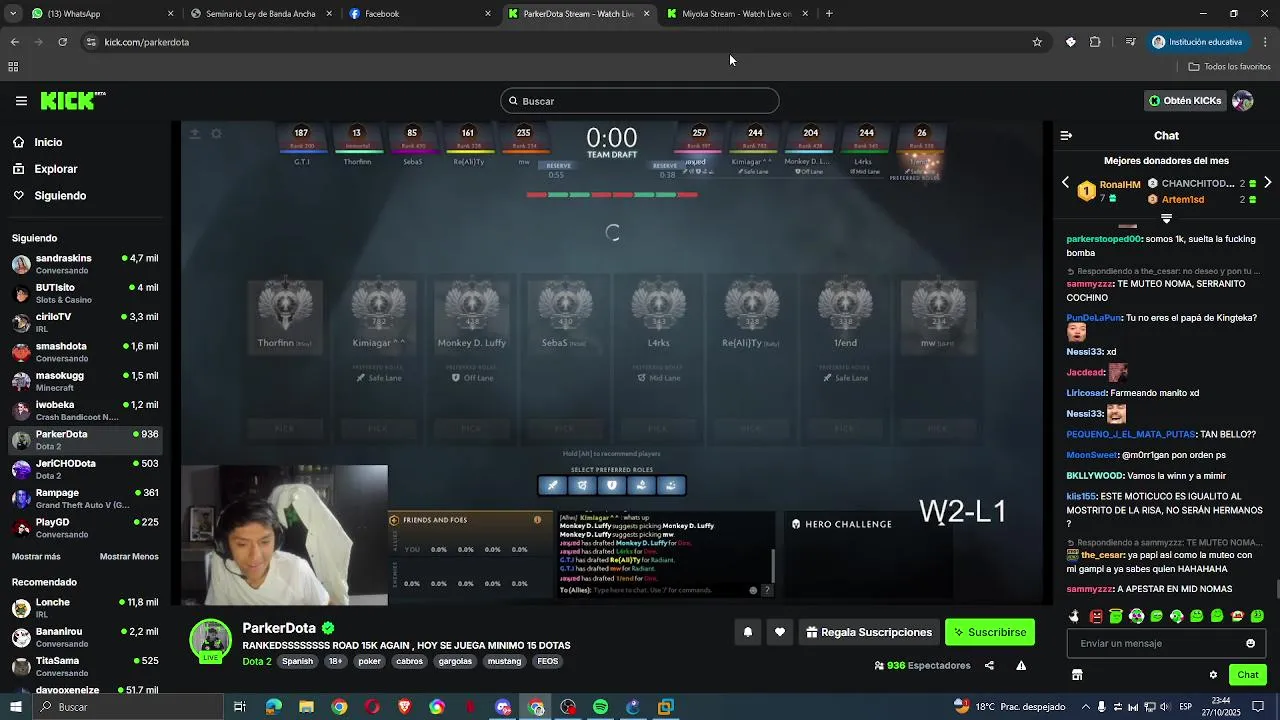Open the Chrome apps grid icon
This screenshot has height=720, width=1280.
click(13, 67)
